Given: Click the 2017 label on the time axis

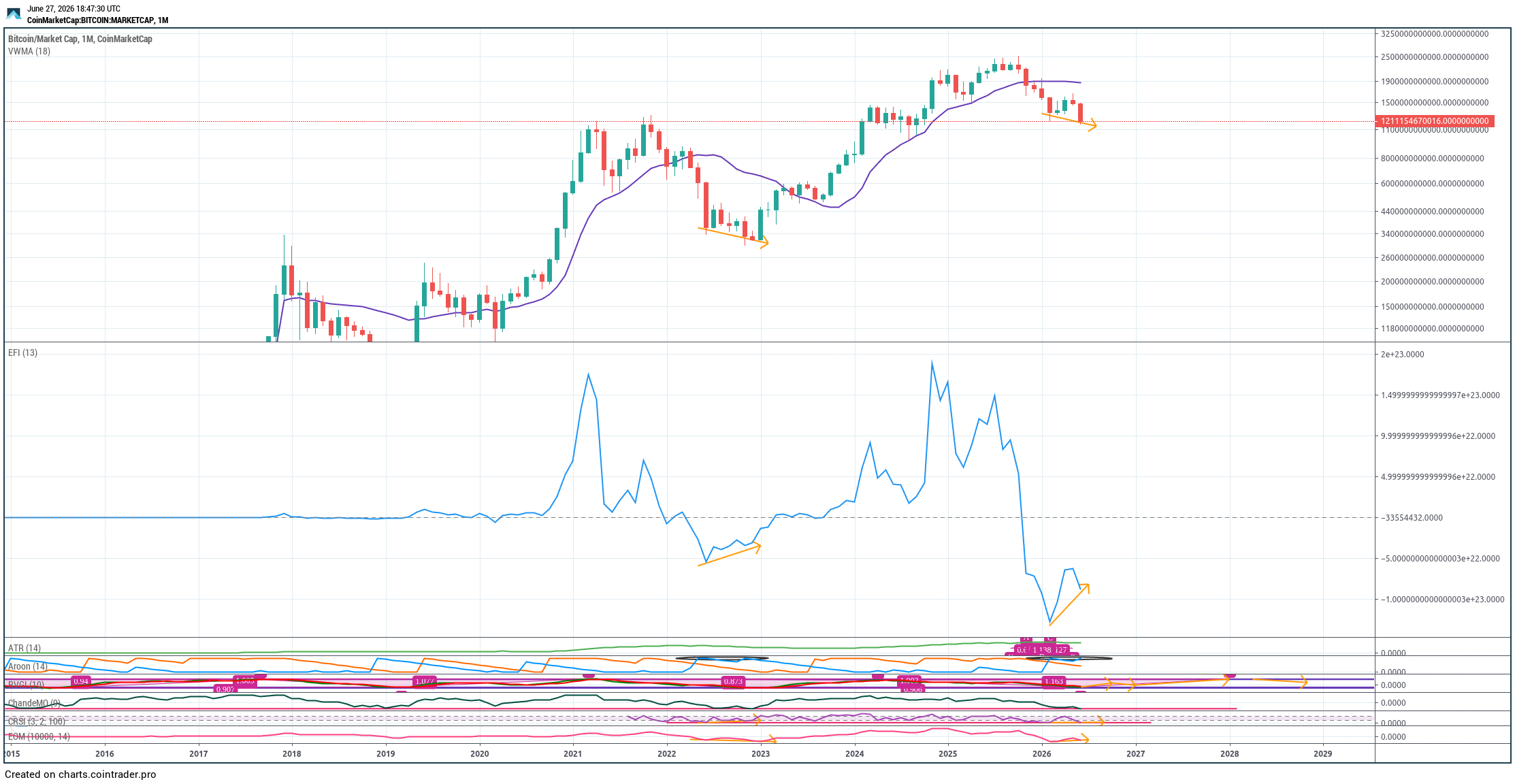Looking at the screenshot, I should point(199,753).
